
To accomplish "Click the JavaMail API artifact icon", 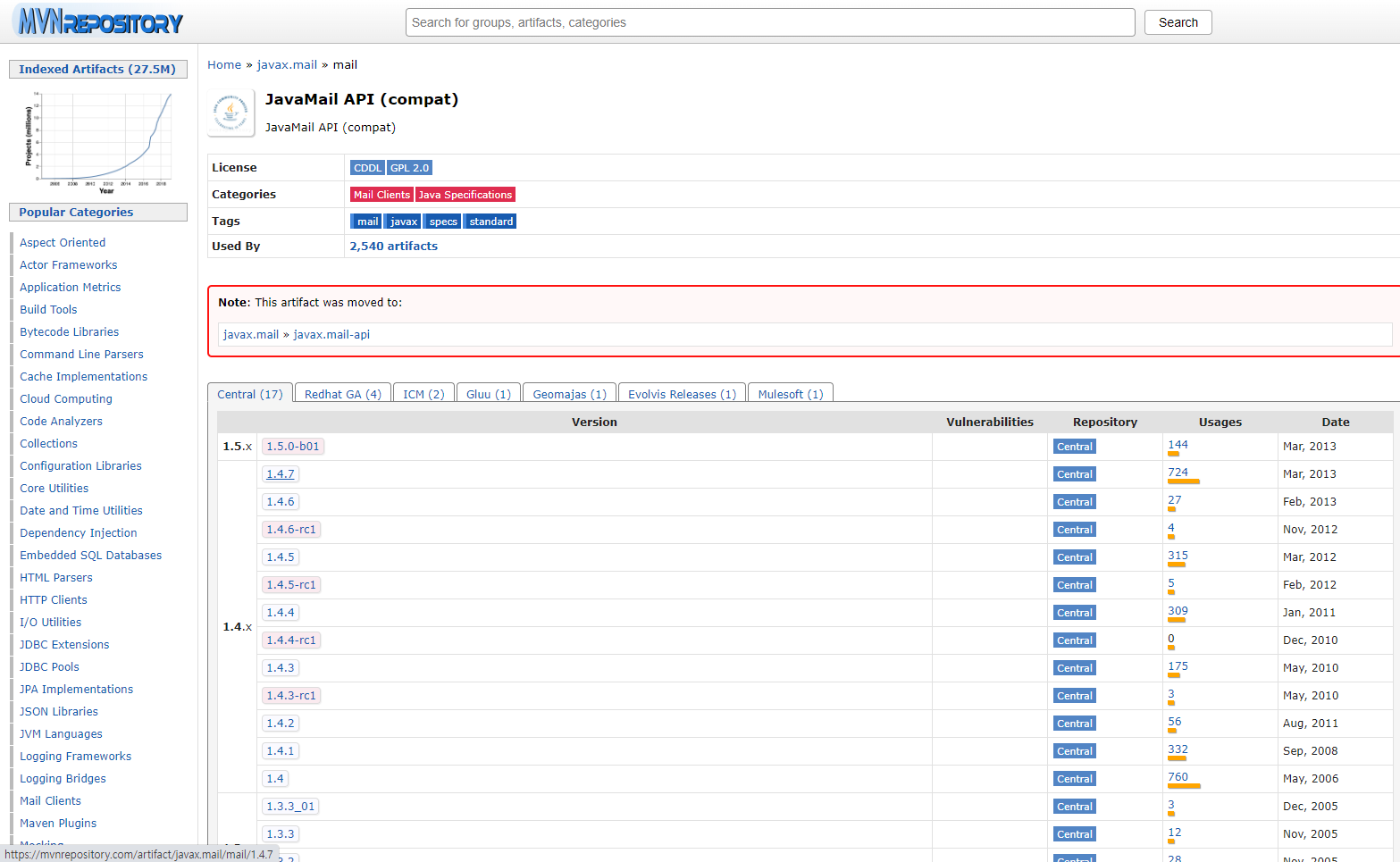I will (231, 113).
